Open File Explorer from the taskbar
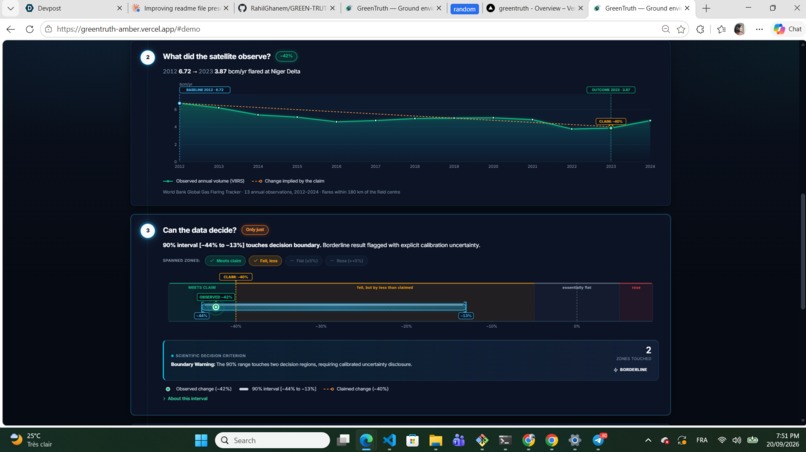806x452 pixels. (435, 440)
